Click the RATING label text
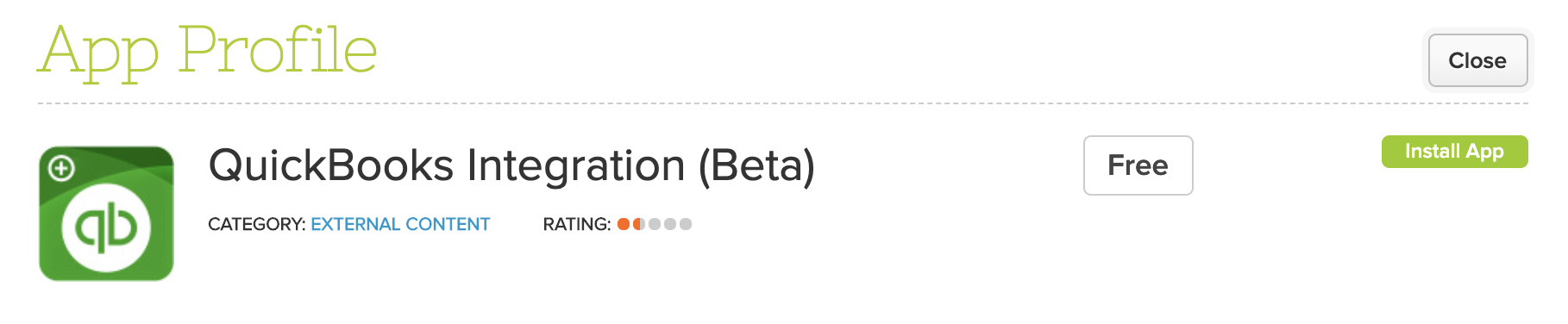Screen dimensions: 1568x324 577,224
